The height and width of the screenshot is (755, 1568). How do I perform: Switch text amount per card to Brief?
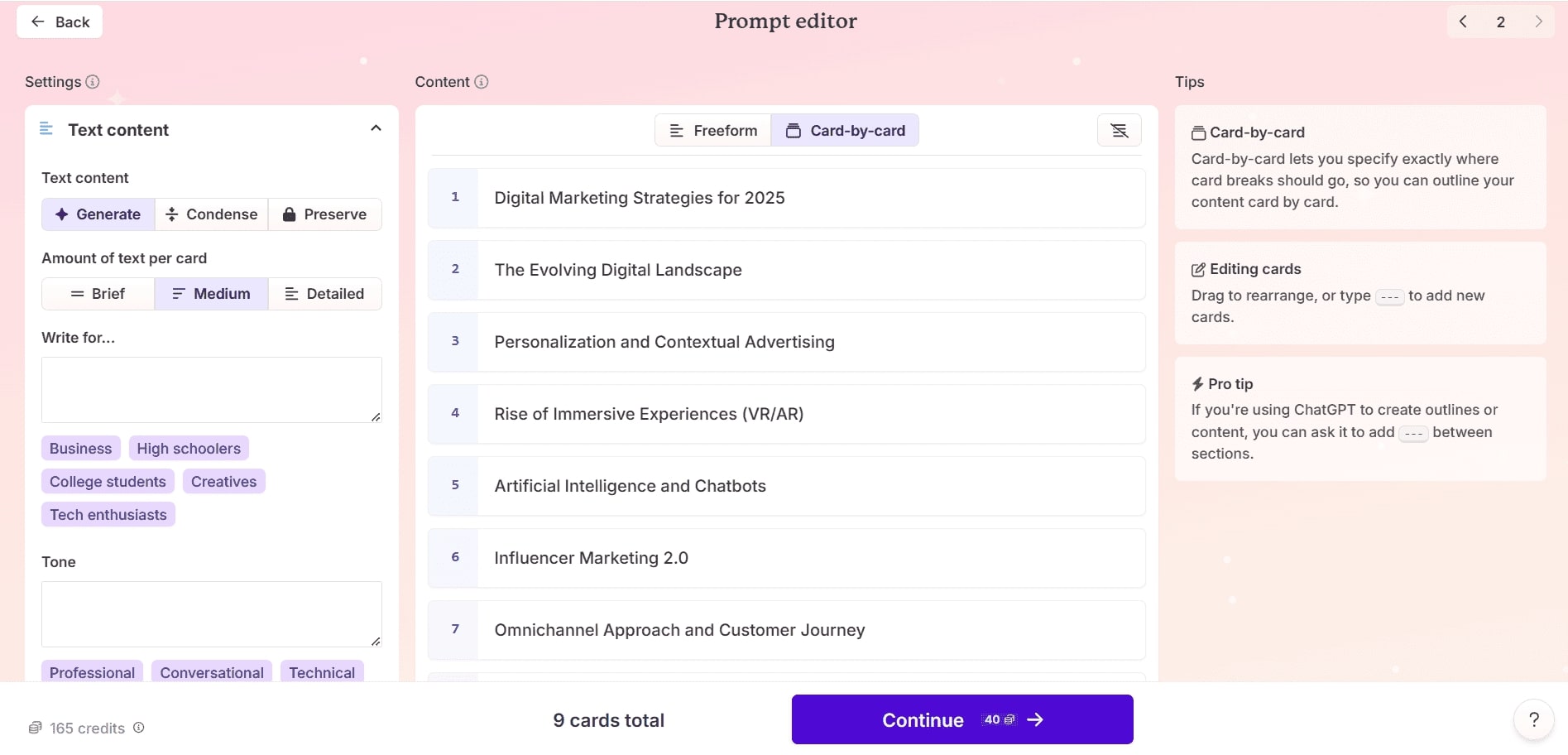pyautogui.click(x=98, y=294)
